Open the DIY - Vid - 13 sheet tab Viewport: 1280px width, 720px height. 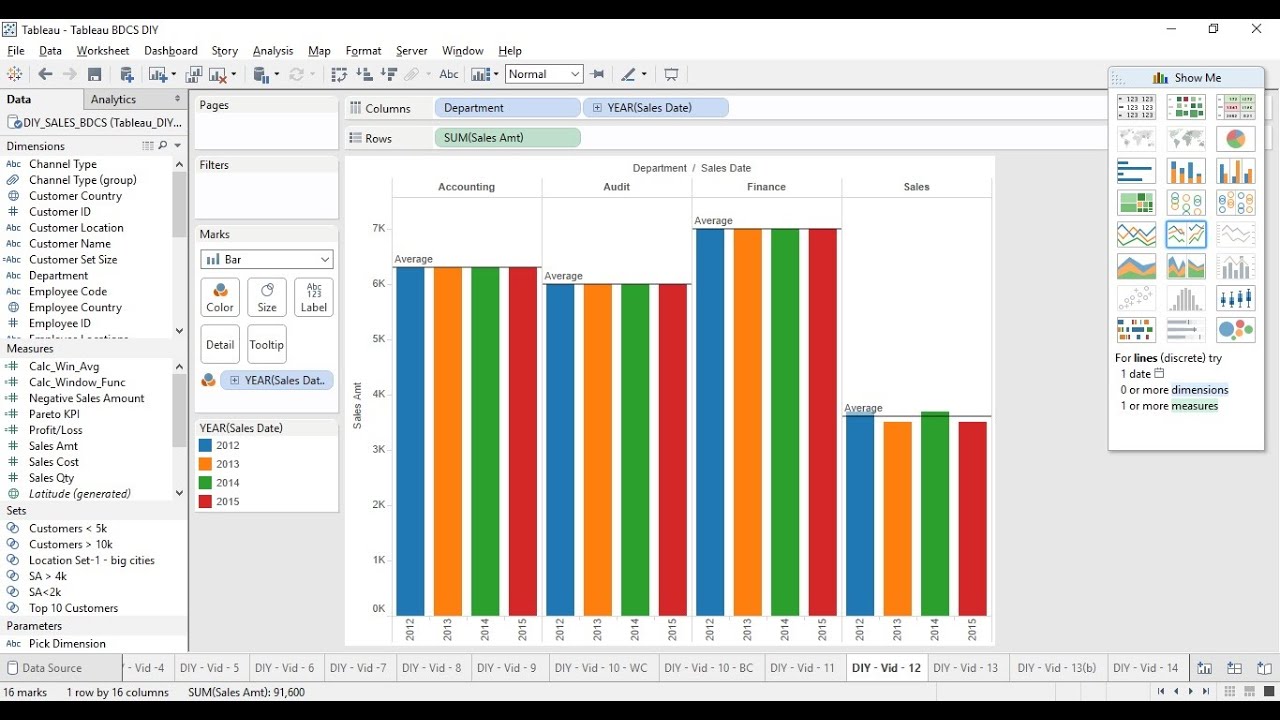[x=965, y=668]
